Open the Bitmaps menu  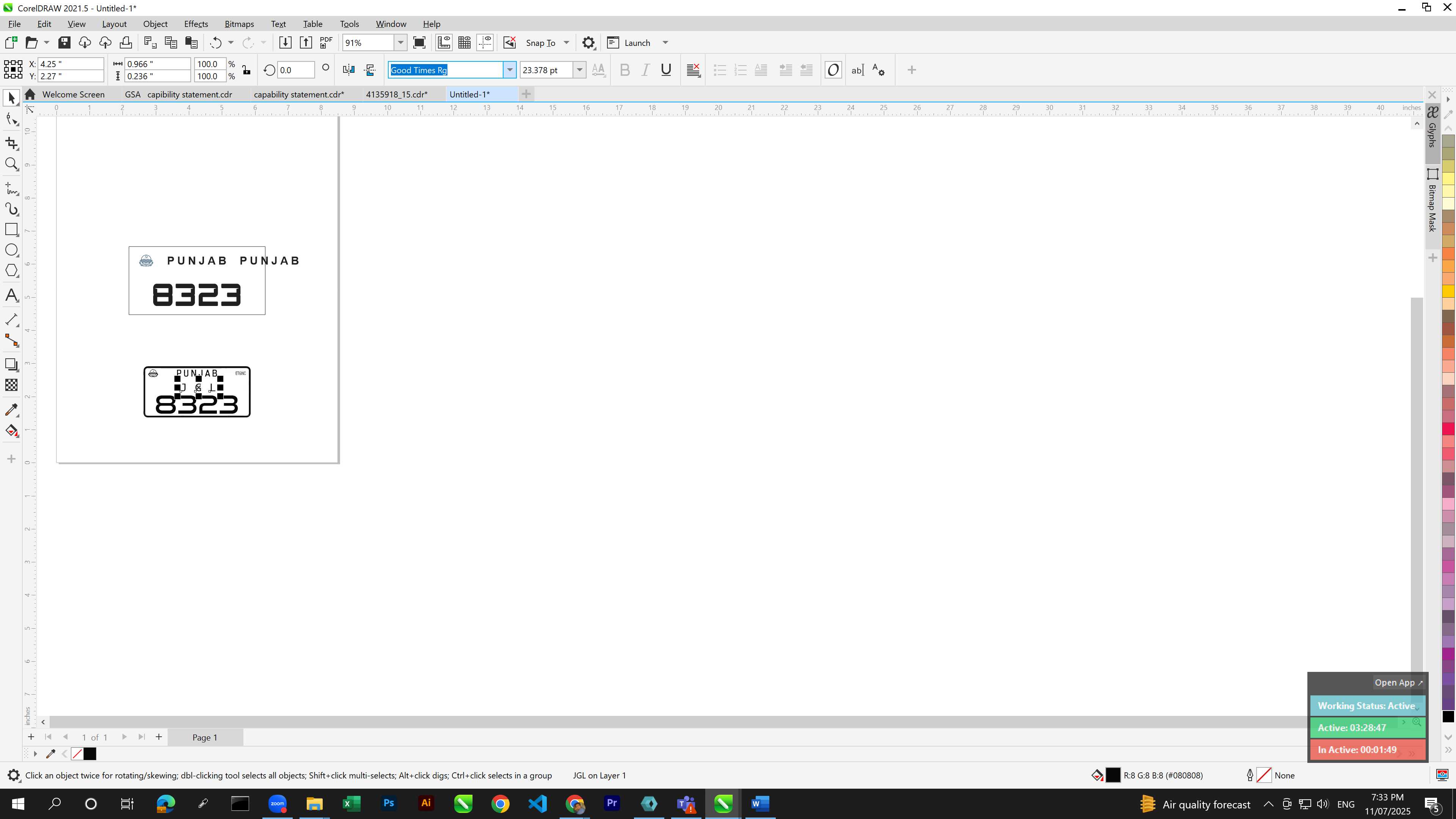coord(239,24)
